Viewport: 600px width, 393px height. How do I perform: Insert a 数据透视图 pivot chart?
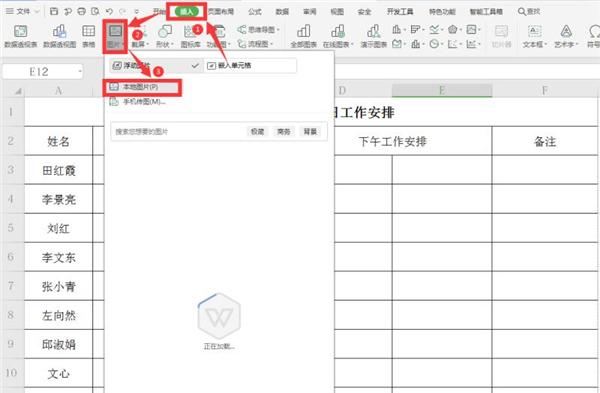tap(60, 36)
